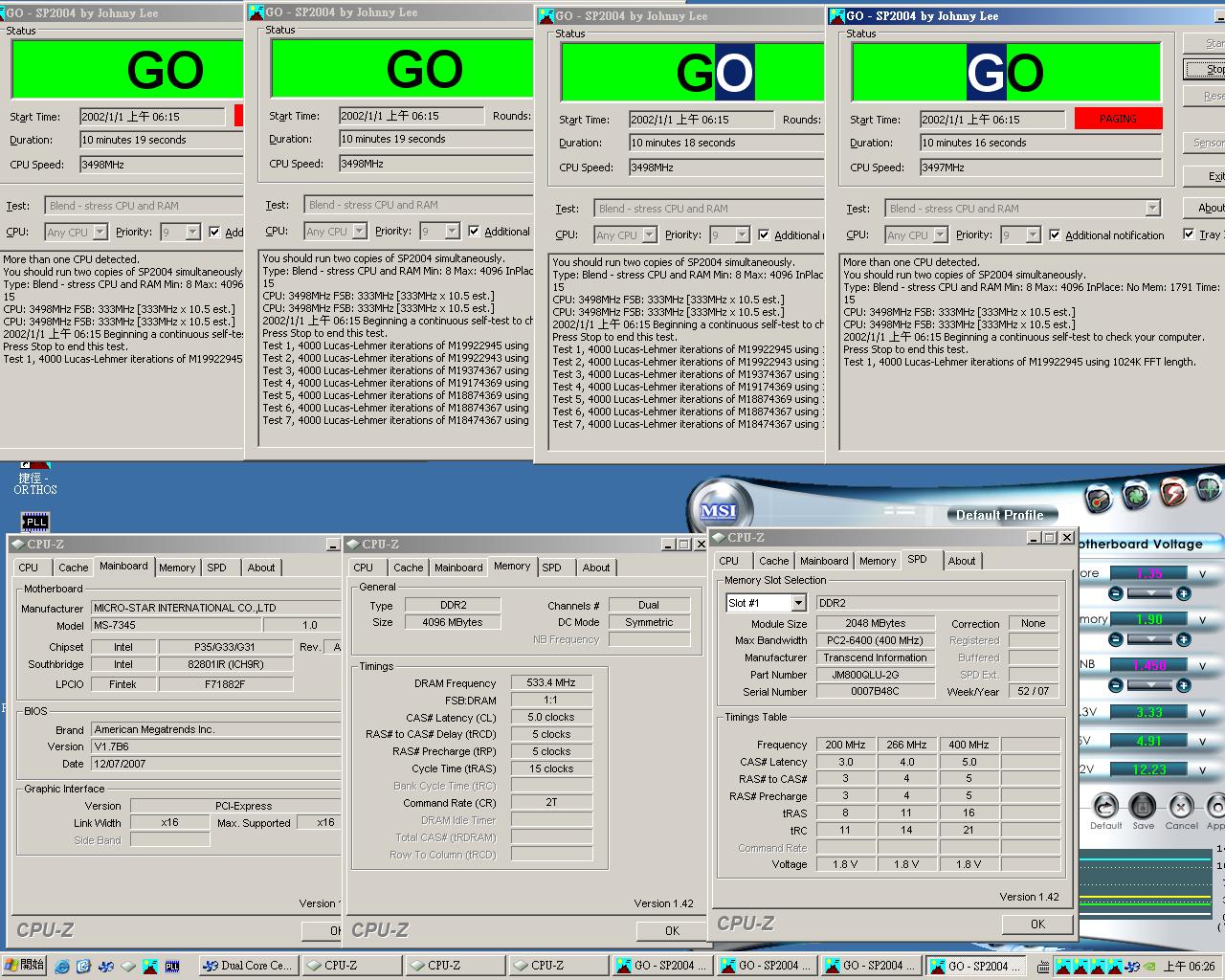Click the Cancel icon in the voltage panel
The width and height of the screenshot is (1225, 980).
coord(1181,806)
